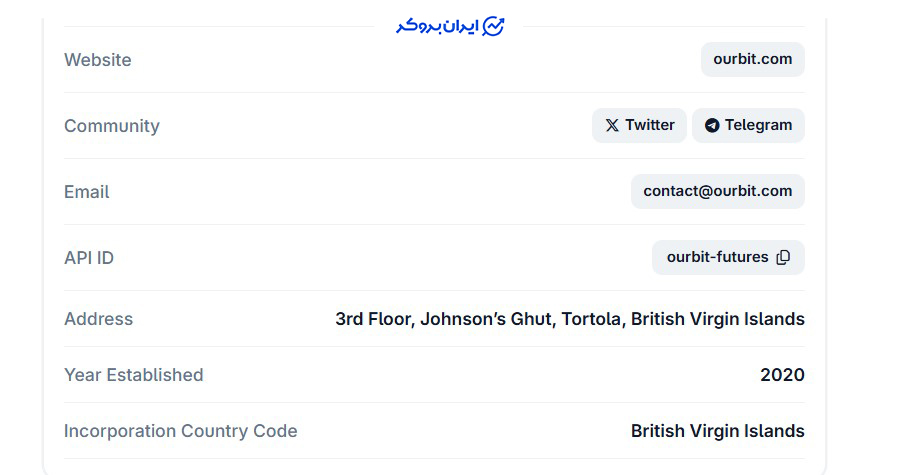900x475 pixels.
Task: Click the ourbit-futures API ID text
Action: click(717, 257)
